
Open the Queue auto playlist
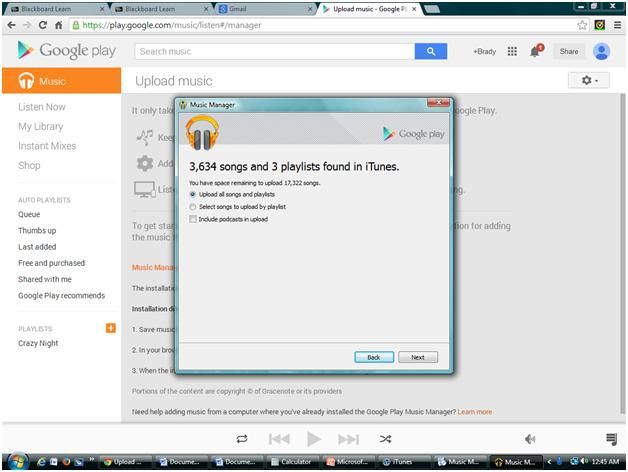[x=29, y=214]
